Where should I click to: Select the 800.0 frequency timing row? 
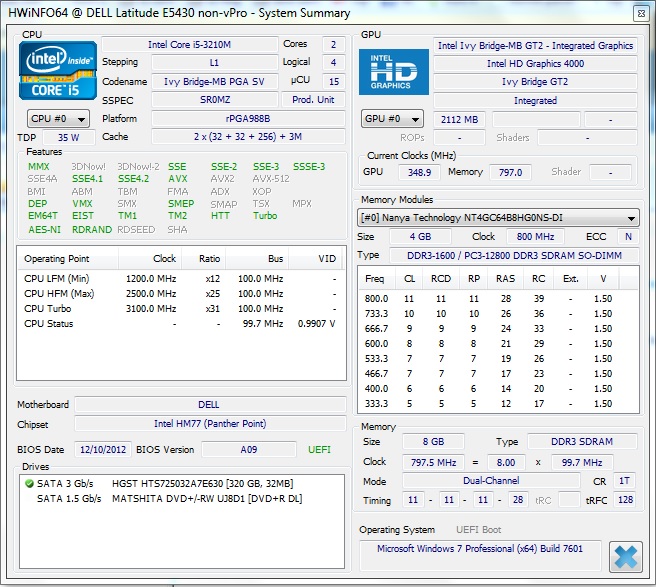click(x=498, y=299)
